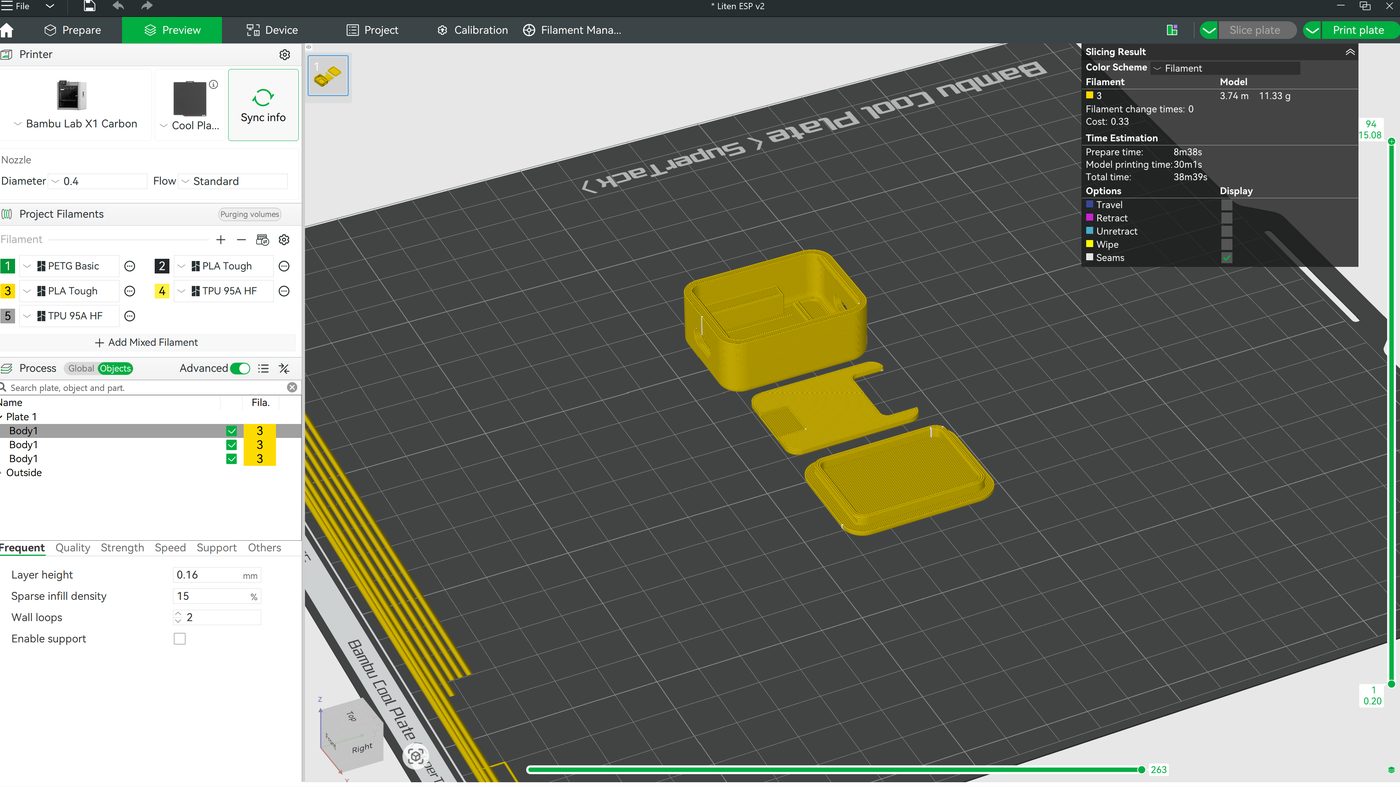Viewport: 1400px width, 787px height.
Task: Open more options for PETG Basic filament
Action: click(130, 266)
